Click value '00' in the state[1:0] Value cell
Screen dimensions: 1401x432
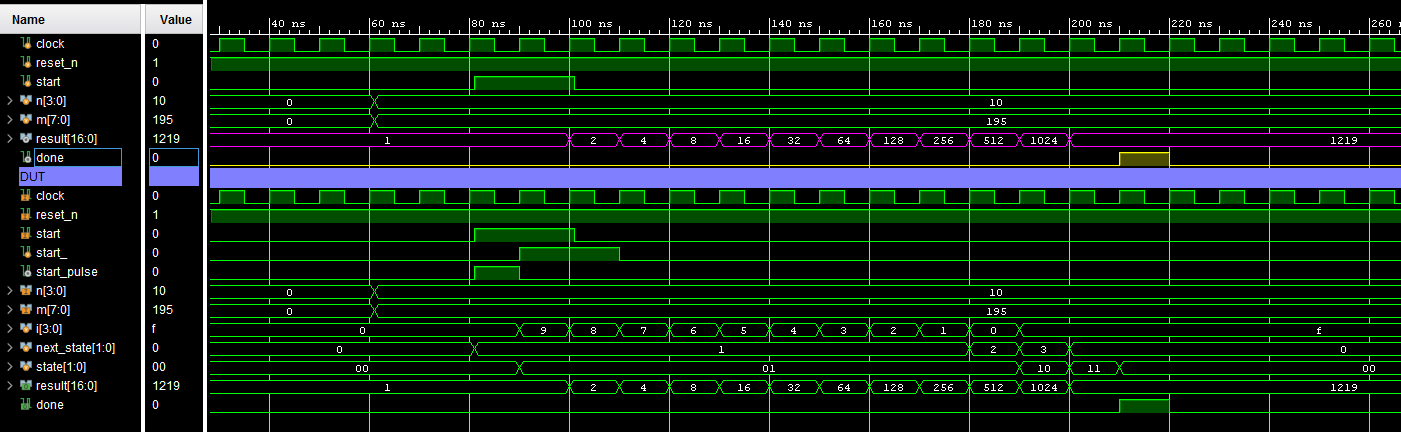(158, 367)
